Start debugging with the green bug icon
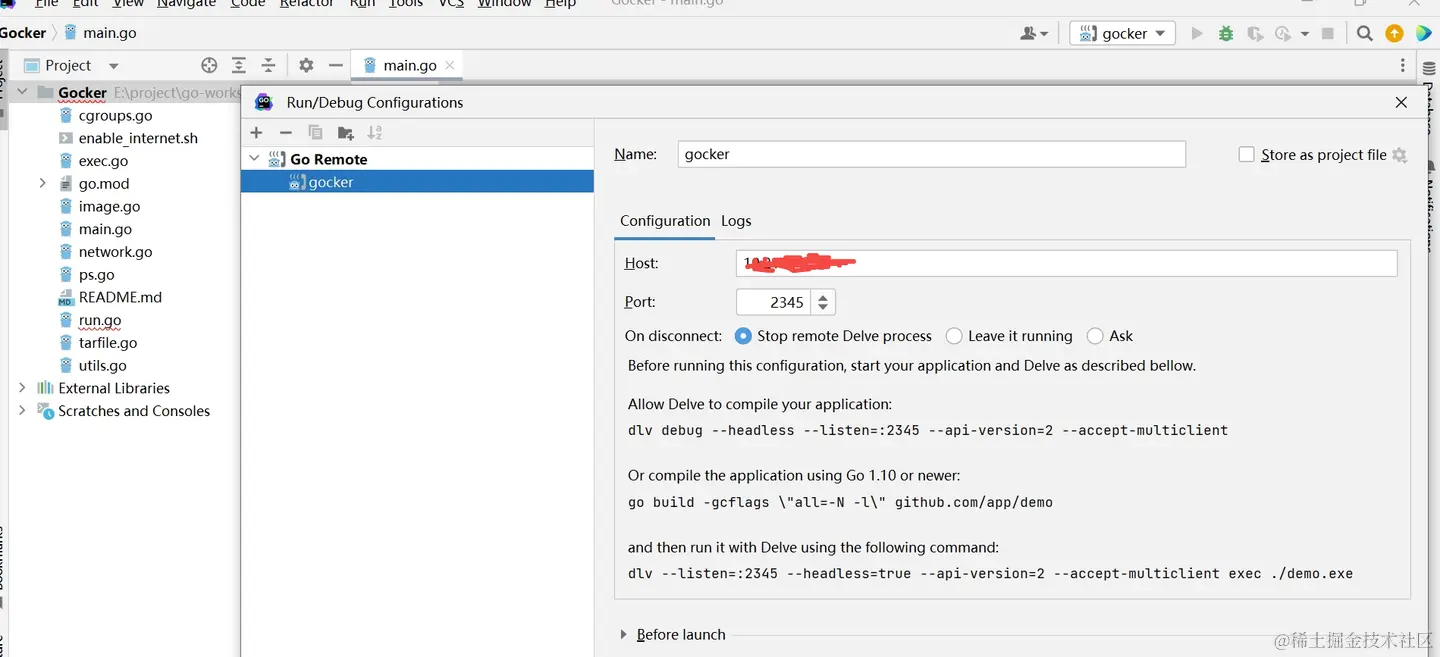Screen dimensions: 1440x657 (1226, 33)
